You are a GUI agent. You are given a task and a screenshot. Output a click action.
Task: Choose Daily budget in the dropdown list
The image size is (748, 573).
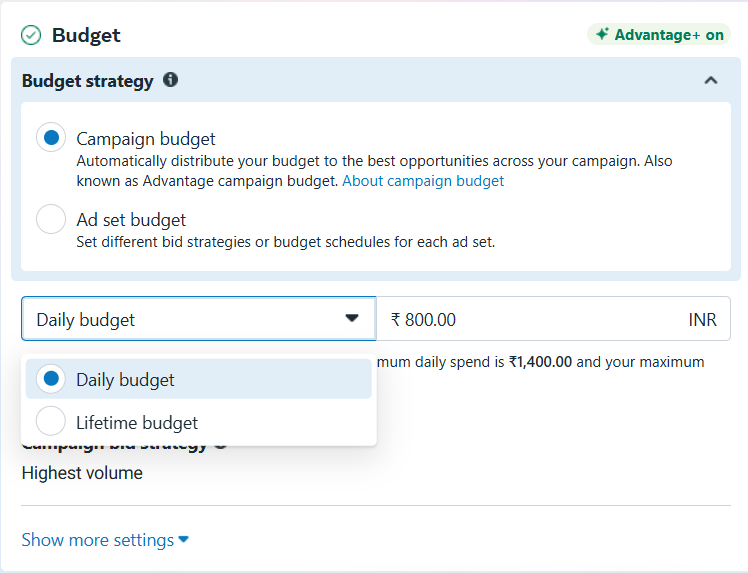click(198, 379)
